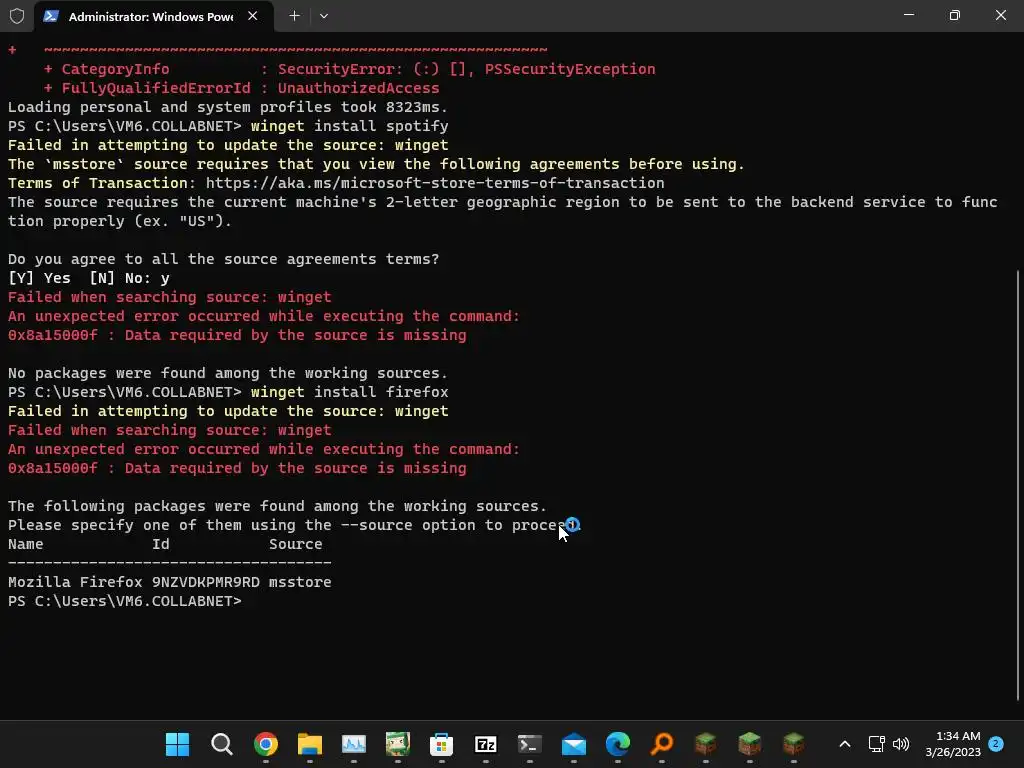Open the Mail app from taskbar
The width and height of the screenshot is (1024, 768).
573,744
